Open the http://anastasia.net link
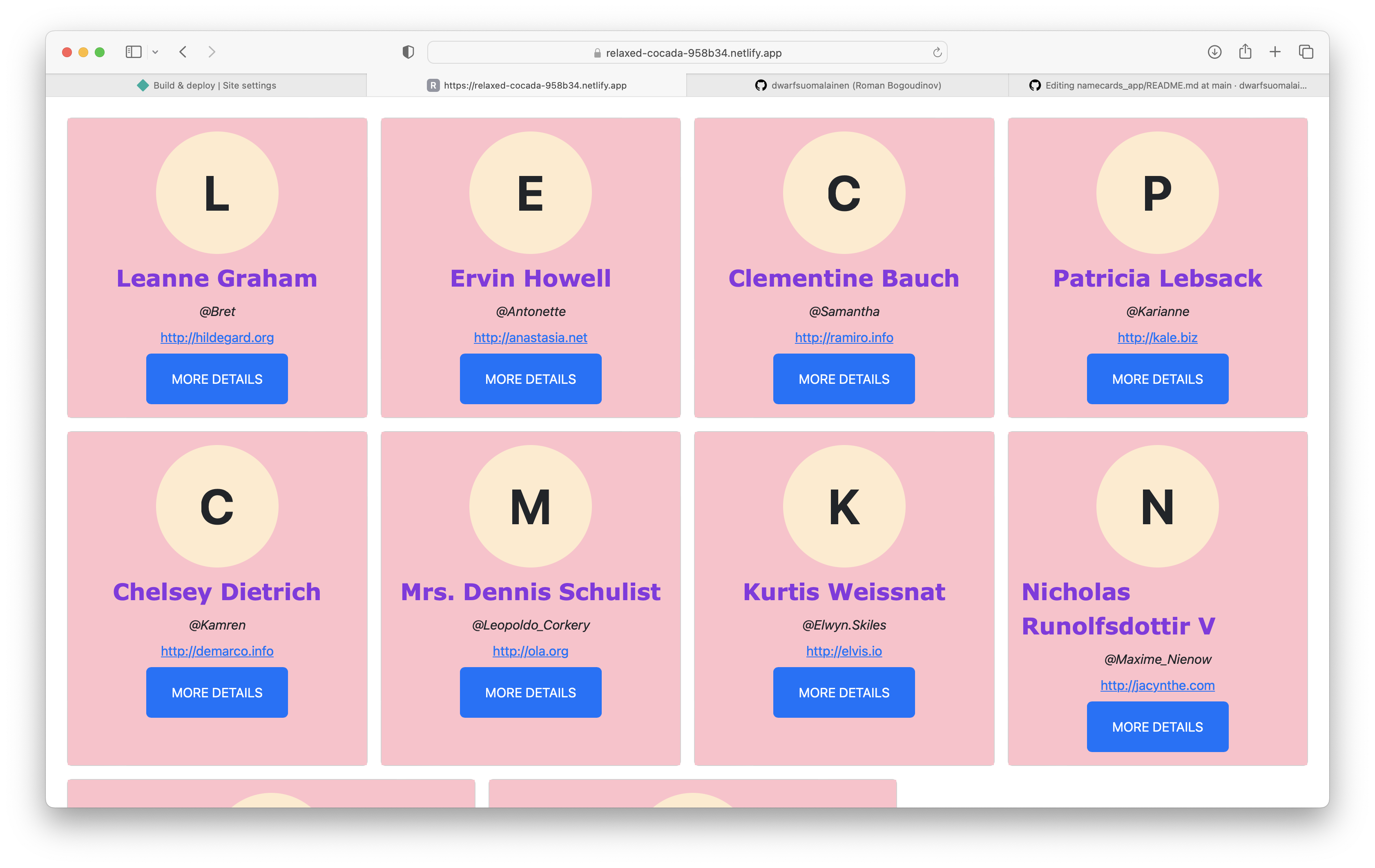The height and width of the screenshot is (868, 1375). pos(530,338)
